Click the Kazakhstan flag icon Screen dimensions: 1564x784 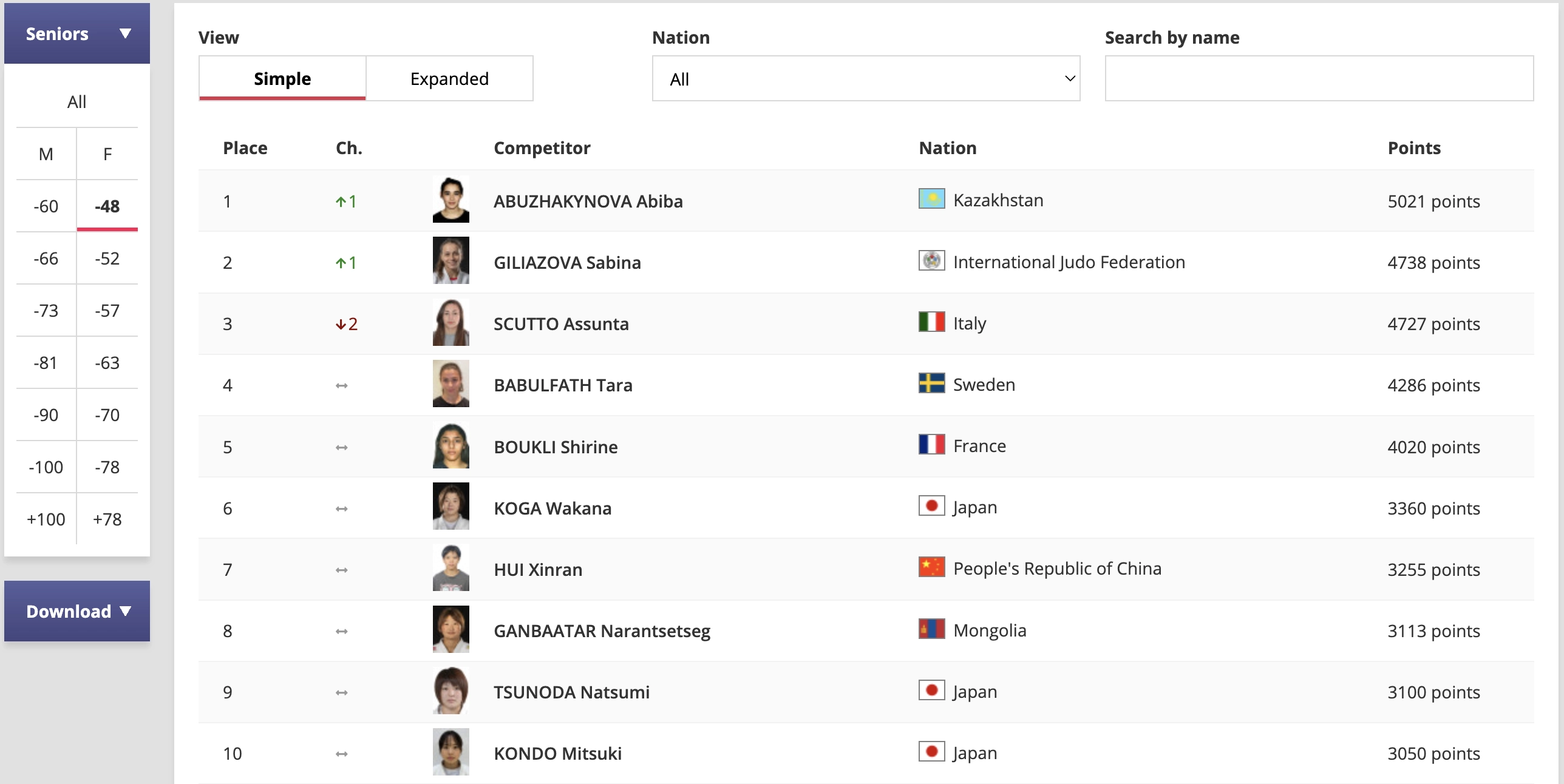[x=931, y=199]
